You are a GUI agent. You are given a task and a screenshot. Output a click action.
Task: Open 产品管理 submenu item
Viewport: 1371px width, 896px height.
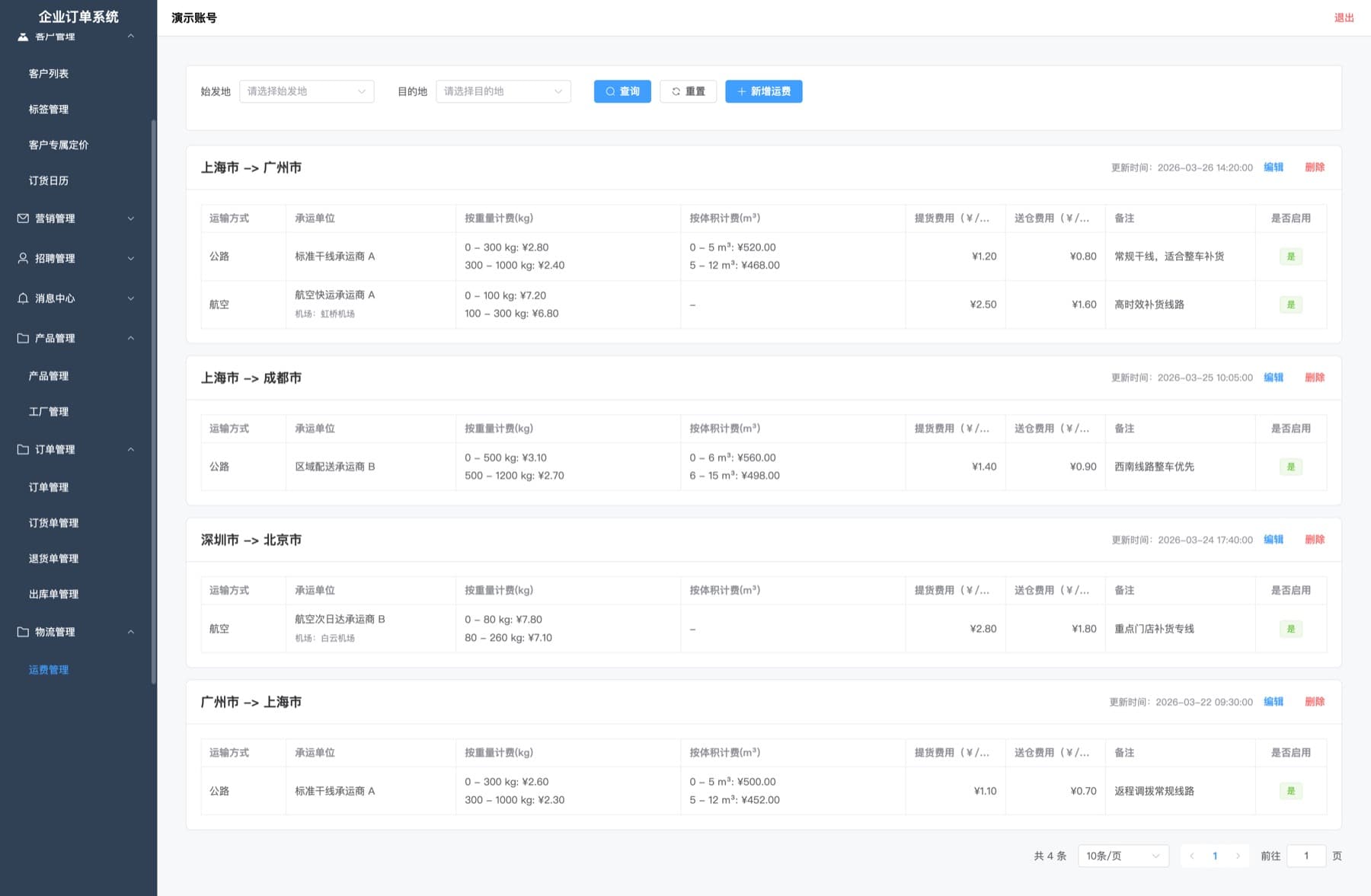(x=49, y=376)
